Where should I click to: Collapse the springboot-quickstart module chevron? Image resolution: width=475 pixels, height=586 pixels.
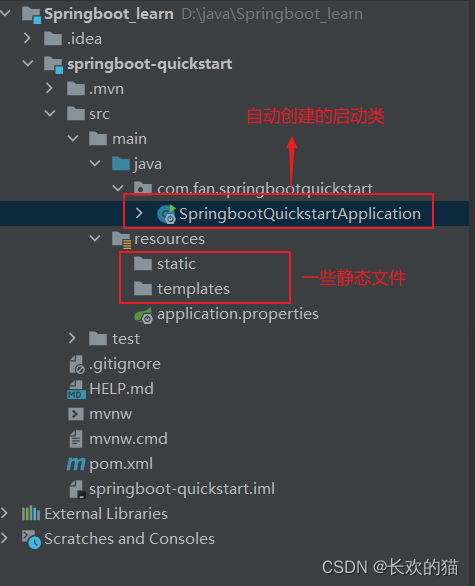(28, 64)
